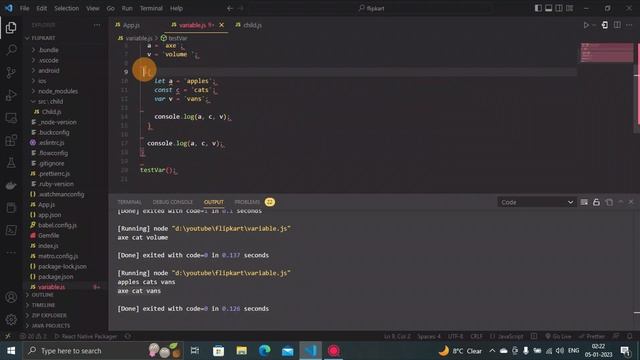640x360 pixels.
Task: Go back using title bar arrow
Action: pyautogui.click(x=230, y=8)
